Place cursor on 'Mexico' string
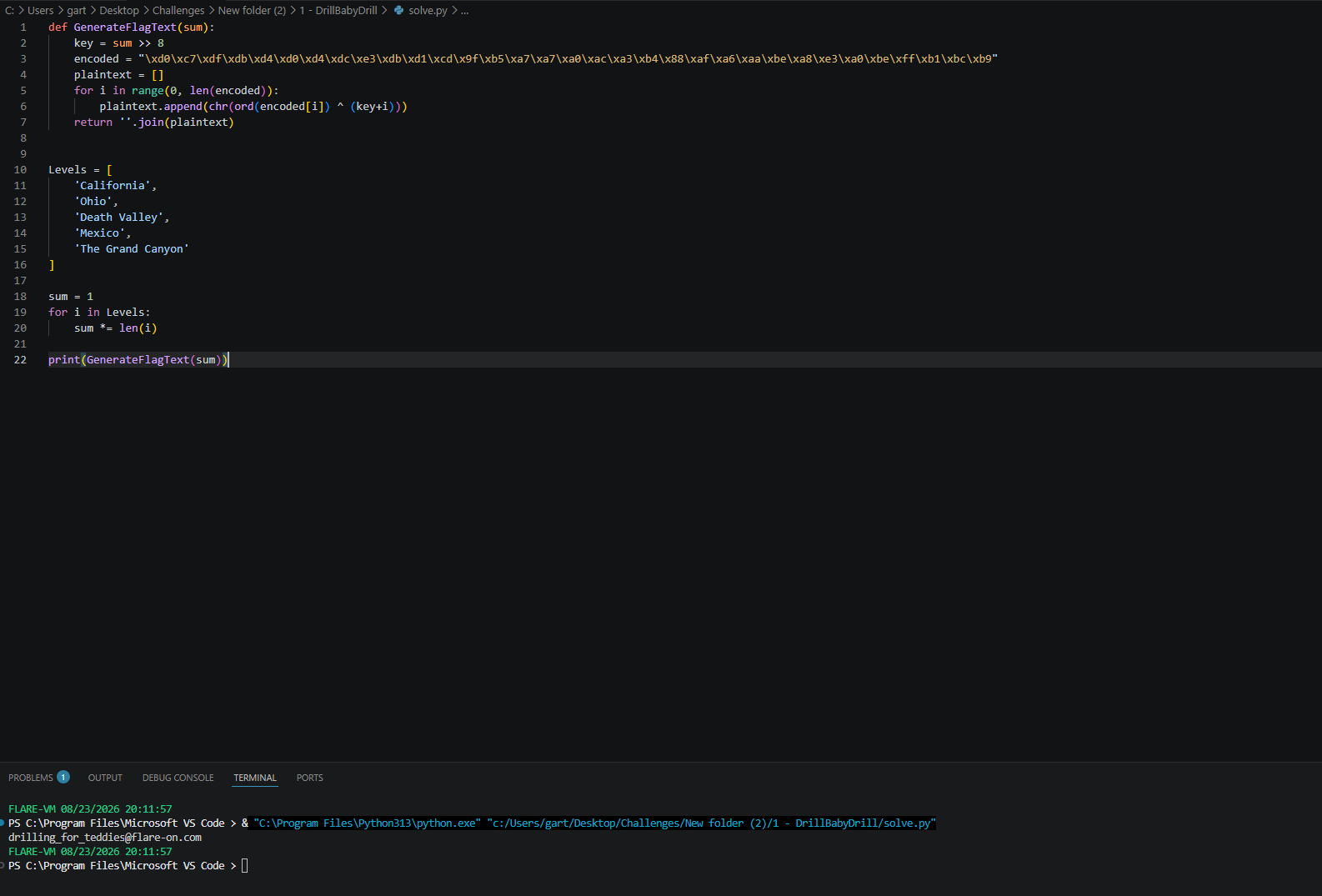Screen dimensions: 1322x896 click(x=100, y=233)
